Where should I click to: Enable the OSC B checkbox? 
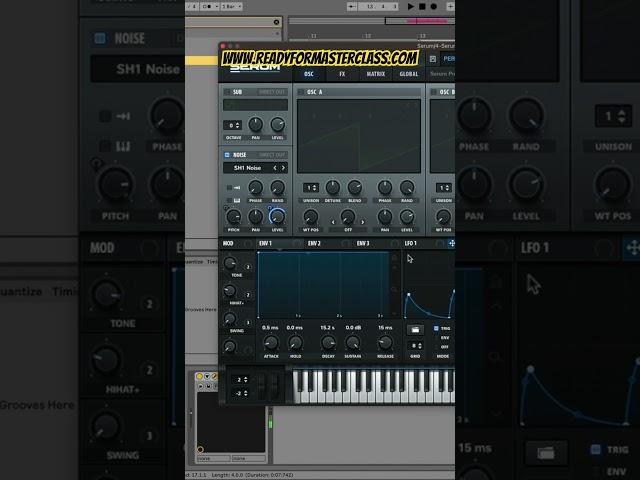click(x=433, y=92)
